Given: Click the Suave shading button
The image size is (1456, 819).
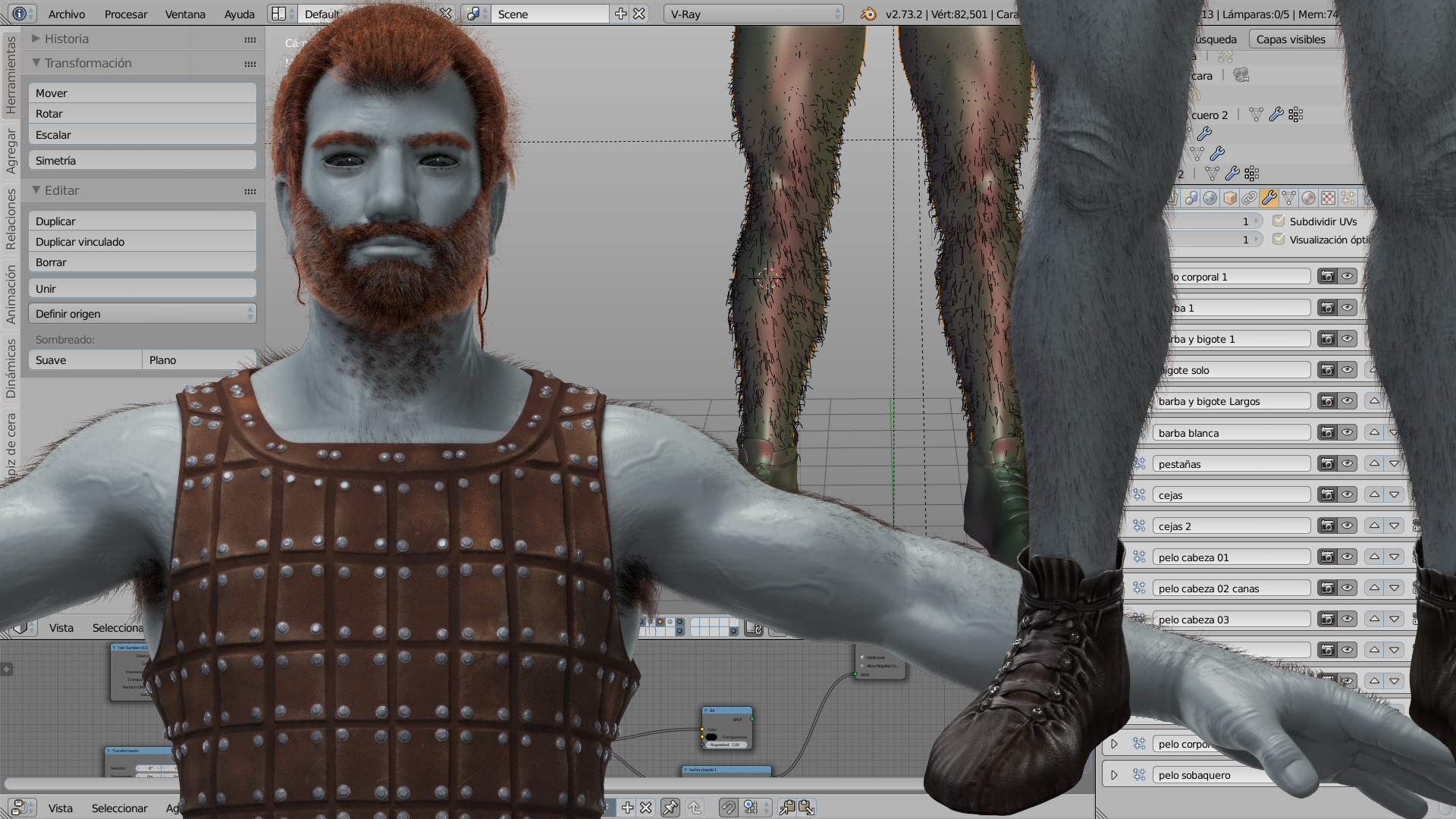Looking at the screenshot, I should [85, 360].
